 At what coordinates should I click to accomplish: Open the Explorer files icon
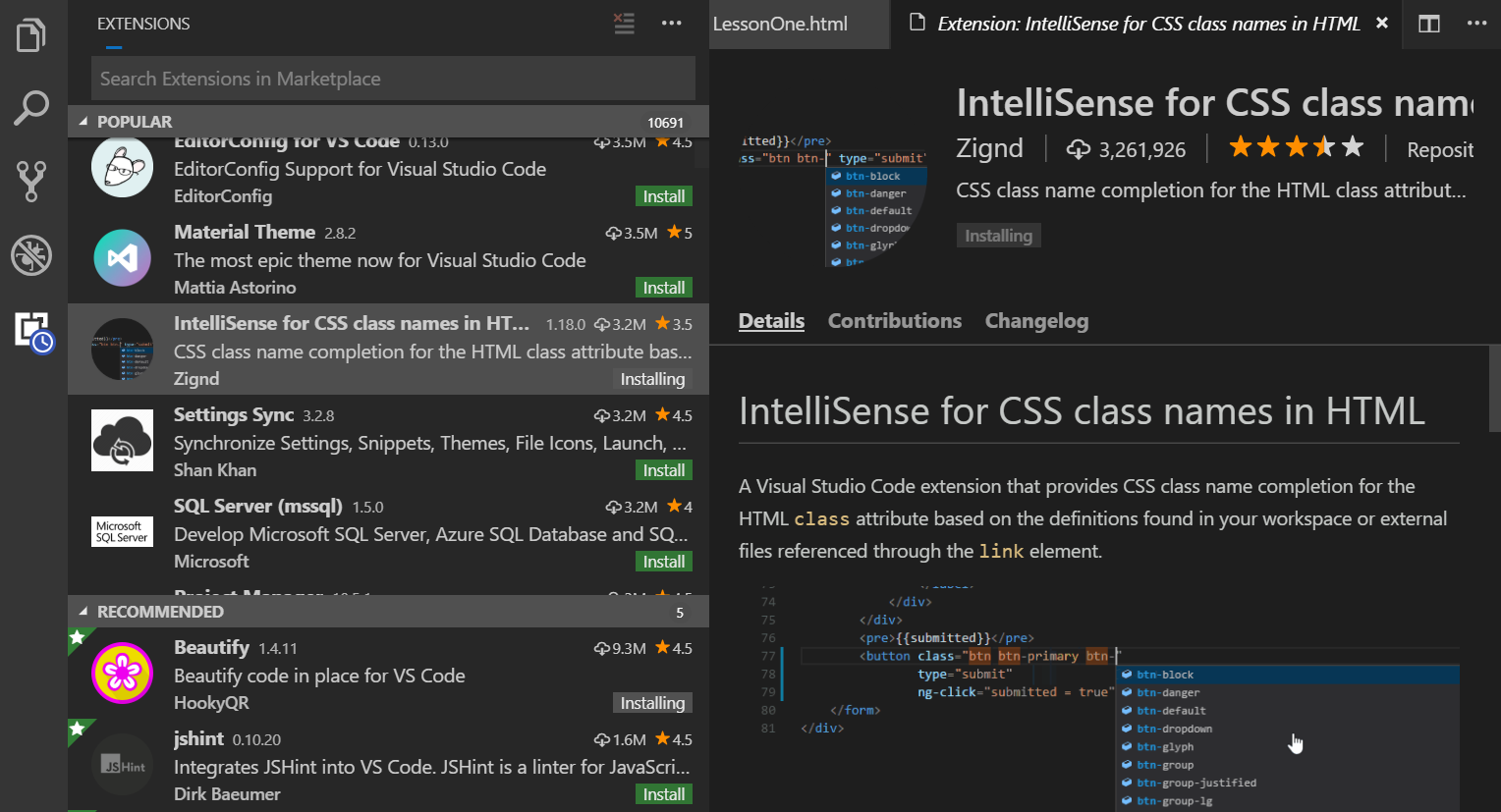31,35
